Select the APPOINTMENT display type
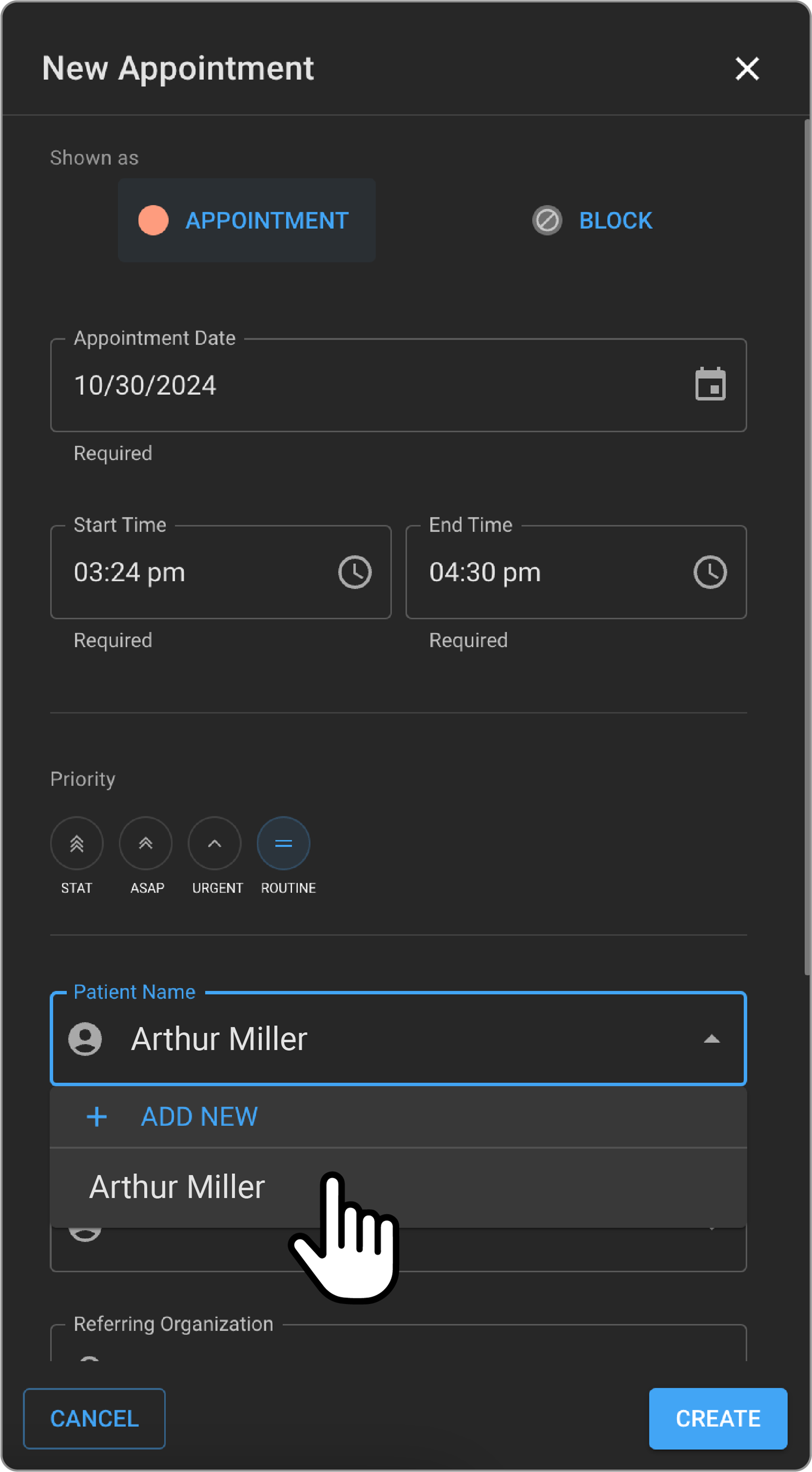The width and height of the screenshot is (812, 1472). click(266, 221)
